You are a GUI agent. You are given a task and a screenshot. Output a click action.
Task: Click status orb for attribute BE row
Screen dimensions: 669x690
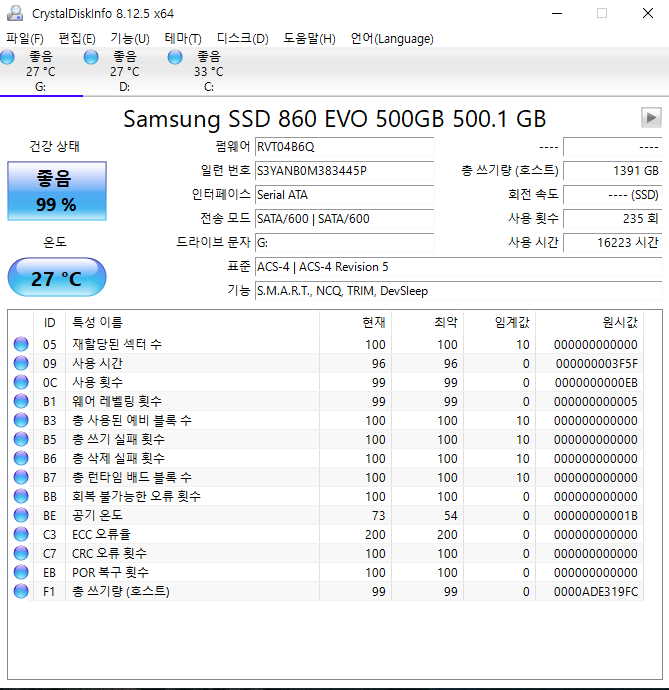pyautogui.click(x=21, y=515)
